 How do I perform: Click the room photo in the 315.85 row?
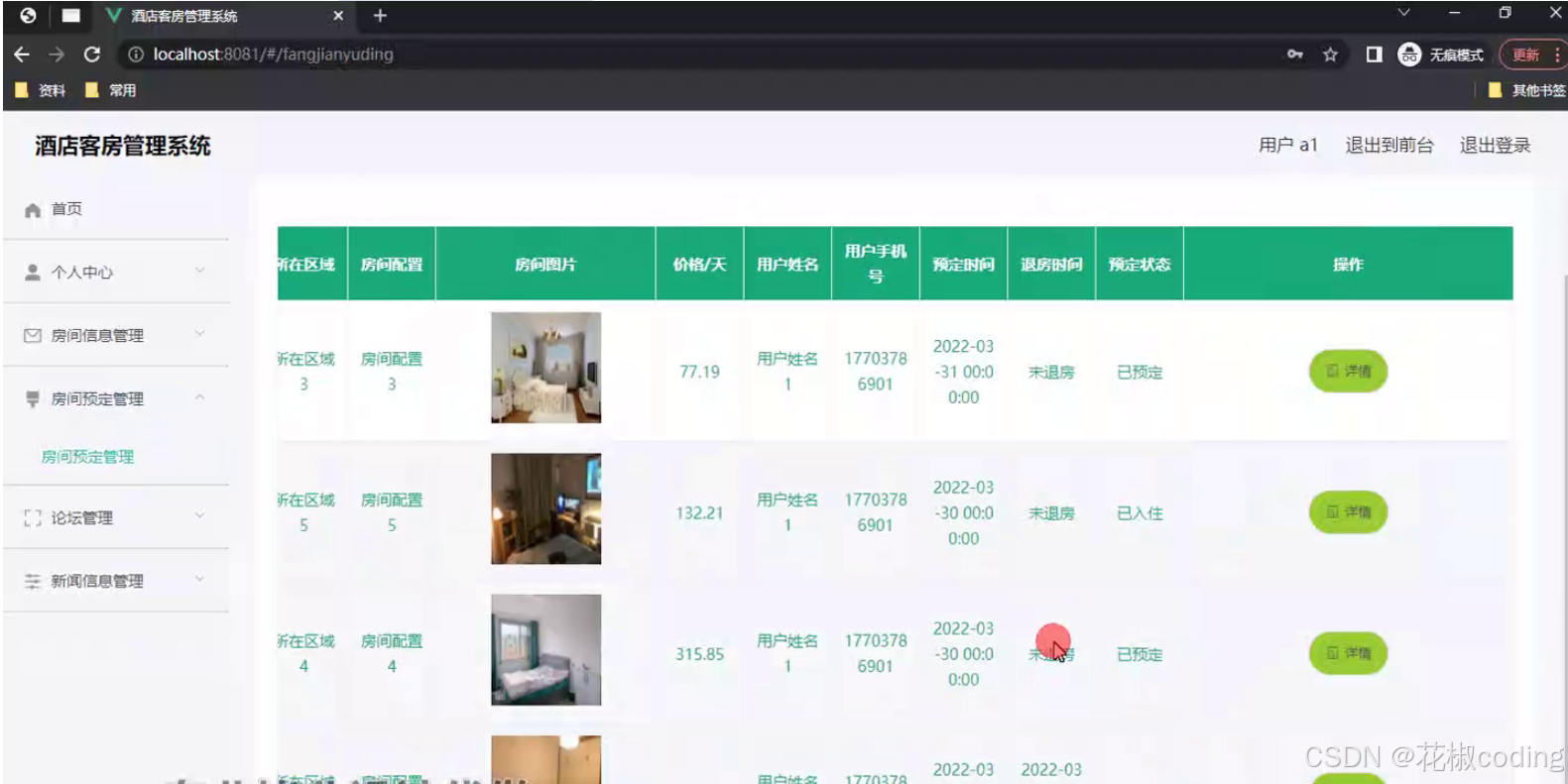[546, 650]
